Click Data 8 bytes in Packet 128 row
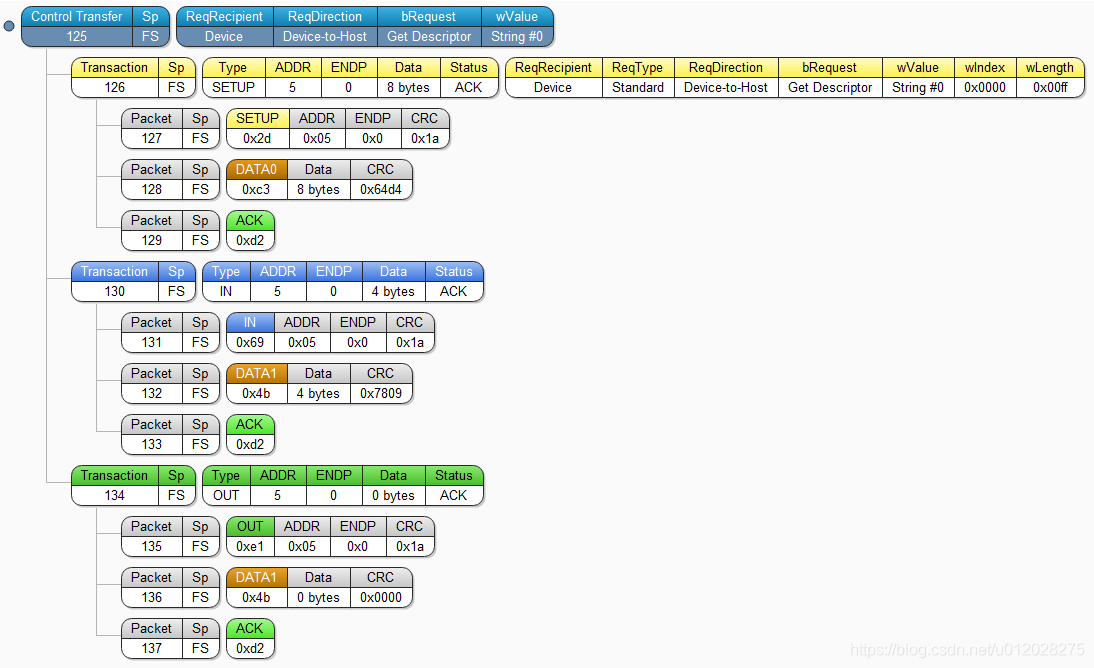Viewport: 1094px width, 668px height. (x=318, y=179)
